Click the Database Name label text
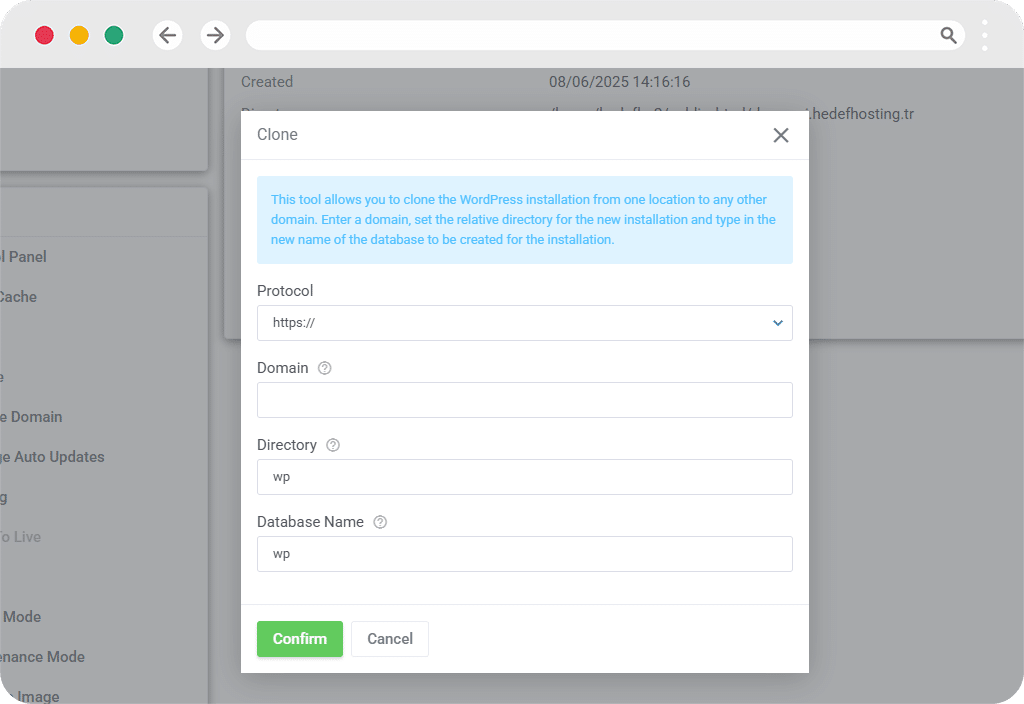The image size is (1024, 704). (x=310, y=522)
